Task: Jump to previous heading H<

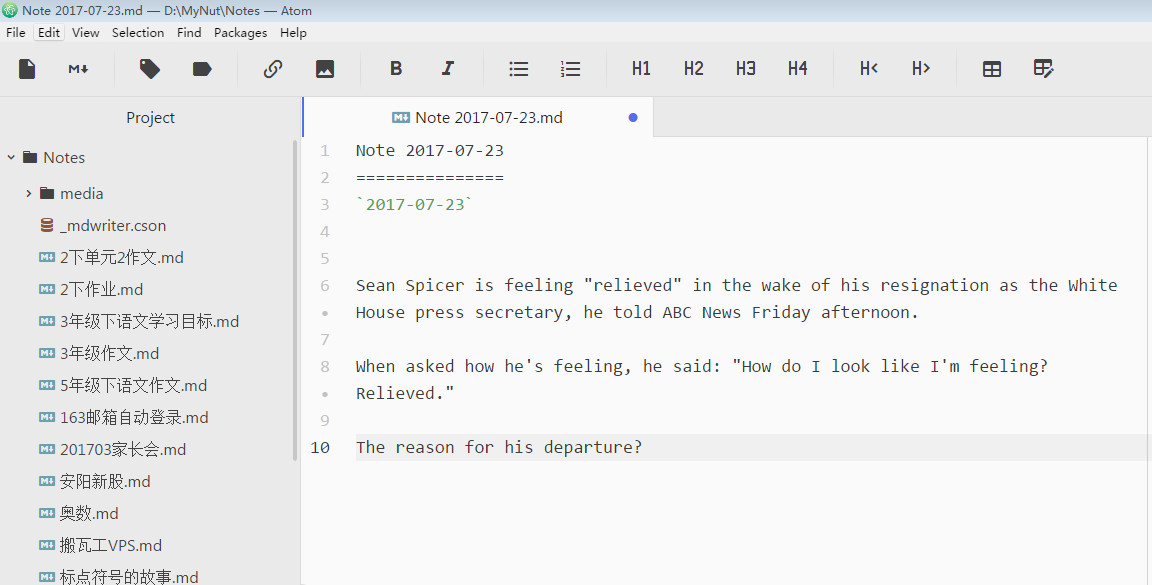Action: click(869, 68)
